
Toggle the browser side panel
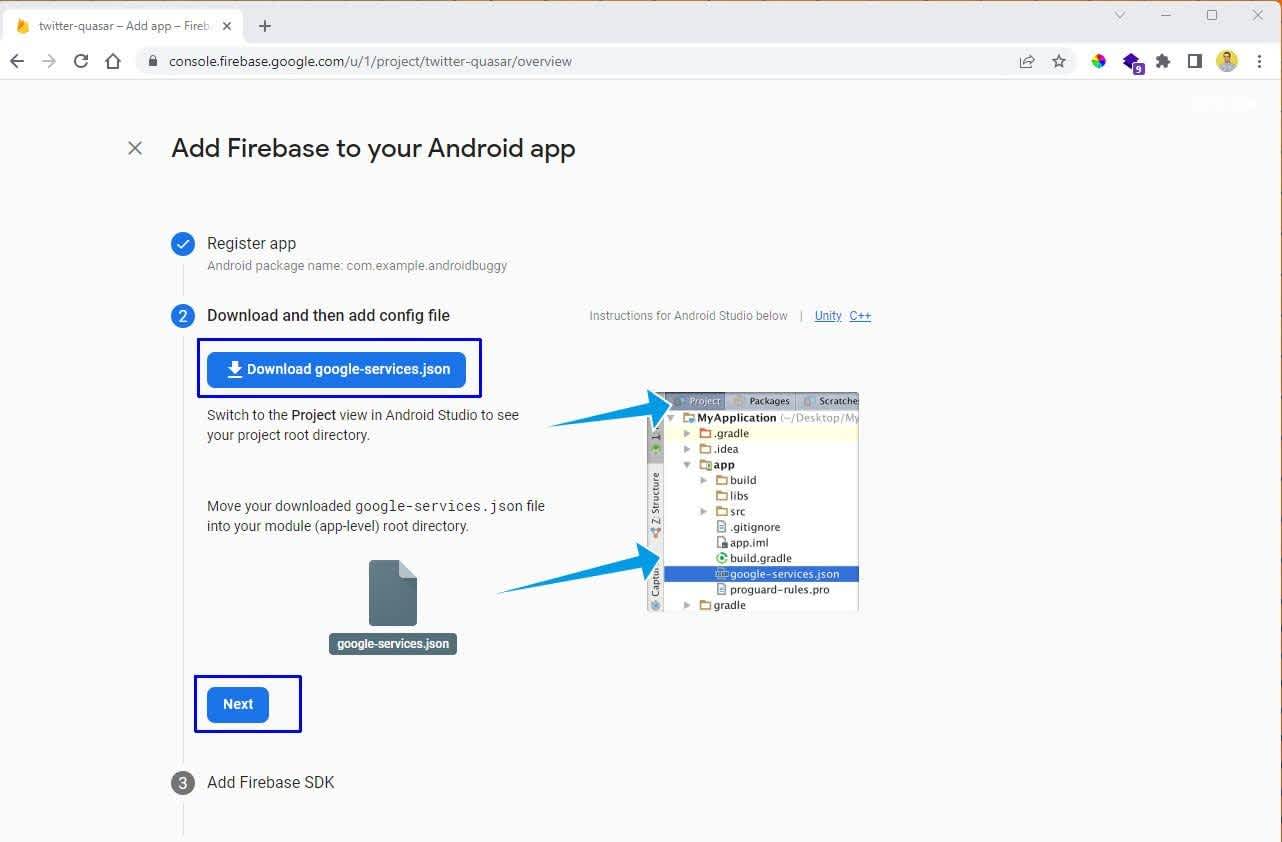point(1194,61)
